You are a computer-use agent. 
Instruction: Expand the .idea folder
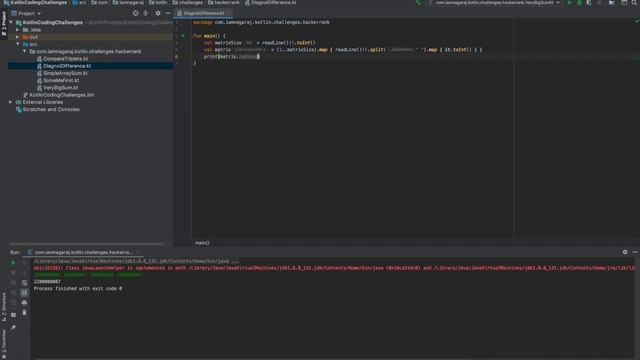(18, 30)
